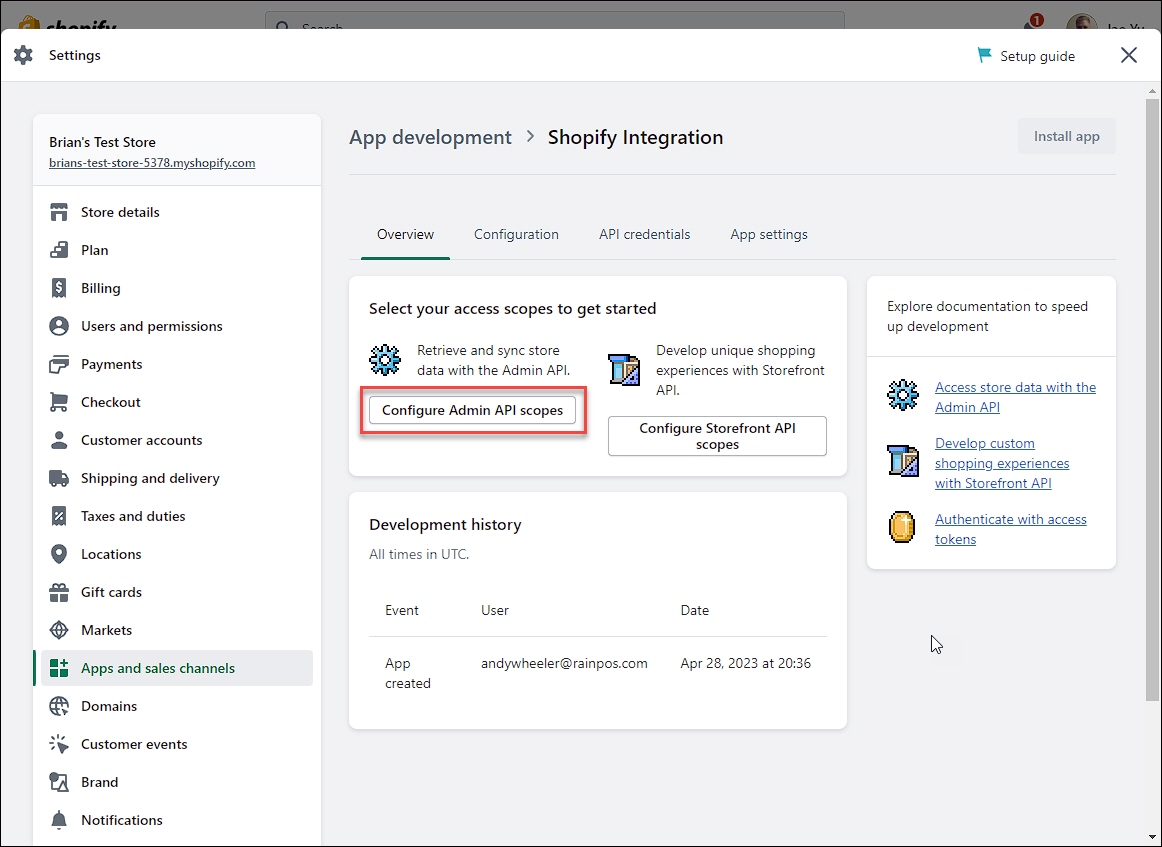
Task: Switch to the Overview tab
Action: click(x=405, y=234)
